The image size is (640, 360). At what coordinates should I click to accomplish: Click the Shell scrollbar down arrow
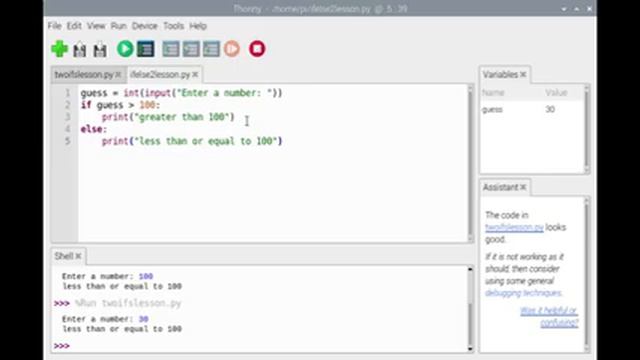pos(470,349)
